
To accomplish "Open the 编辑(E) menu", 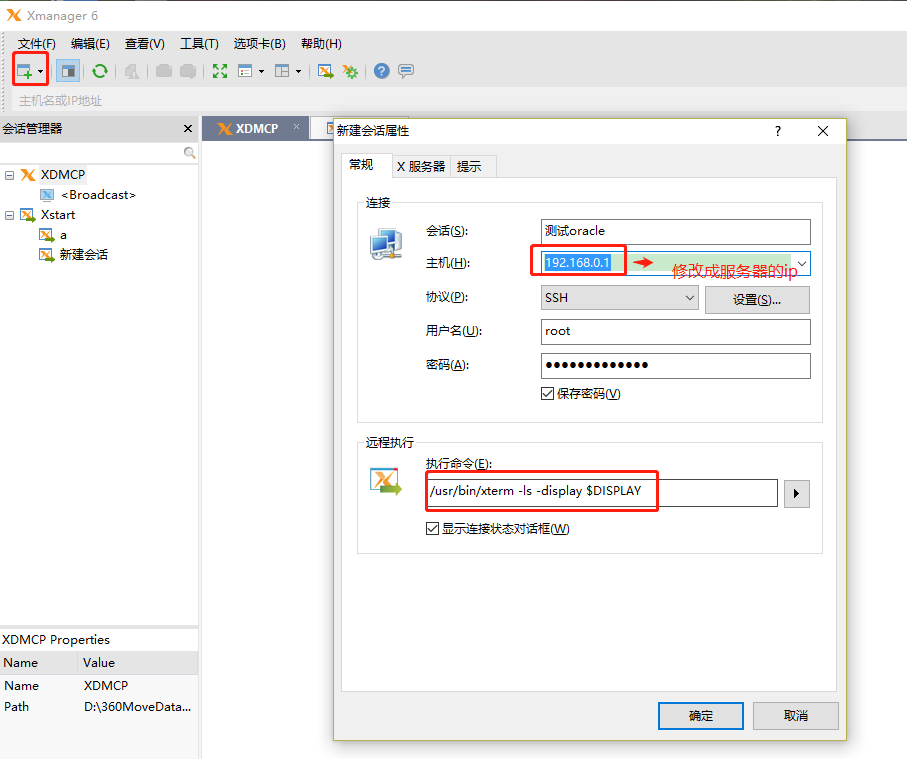I will pyautogui.click(x=90, y=44).
